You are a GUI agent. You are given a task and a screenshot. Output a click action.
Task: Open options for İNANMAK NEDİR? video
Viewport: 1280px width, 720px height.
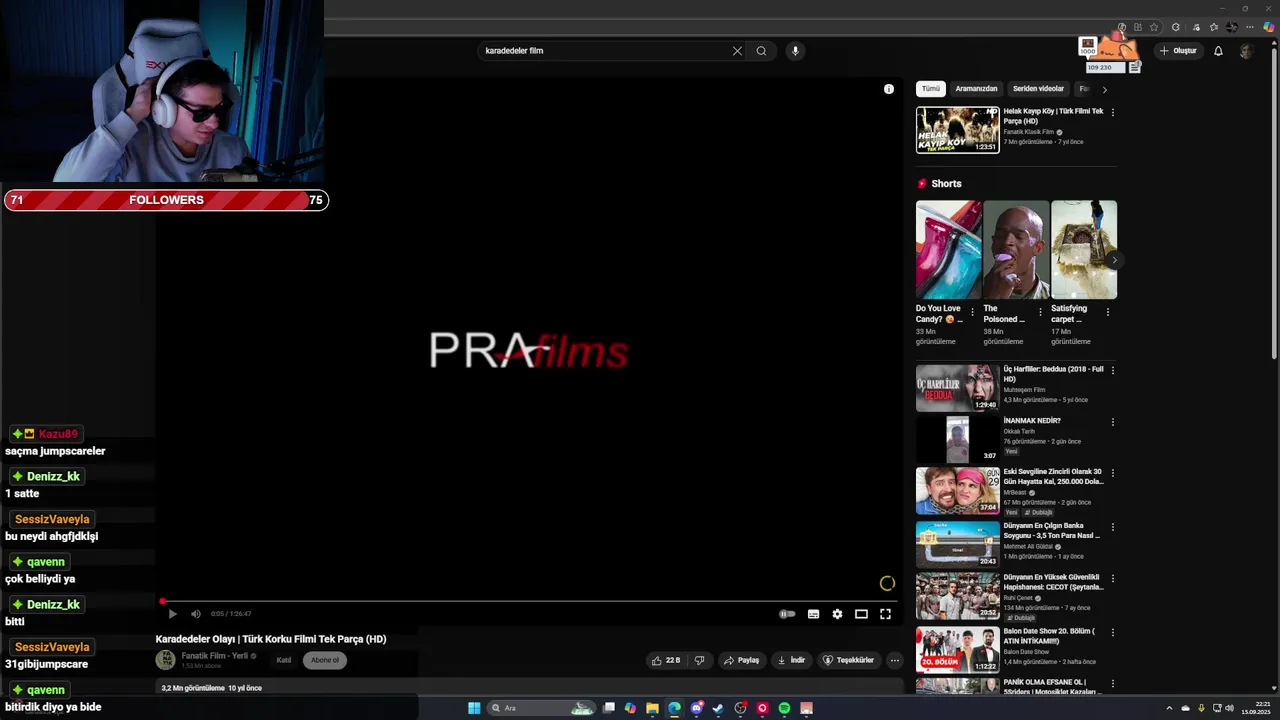1113,422
